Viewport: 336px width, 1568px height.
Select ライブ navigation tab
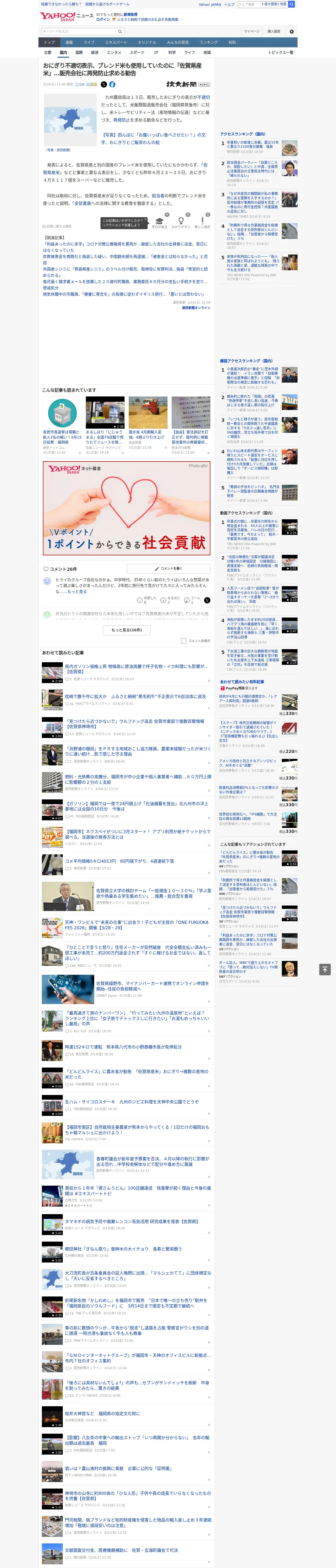click(x=89, y=43)
